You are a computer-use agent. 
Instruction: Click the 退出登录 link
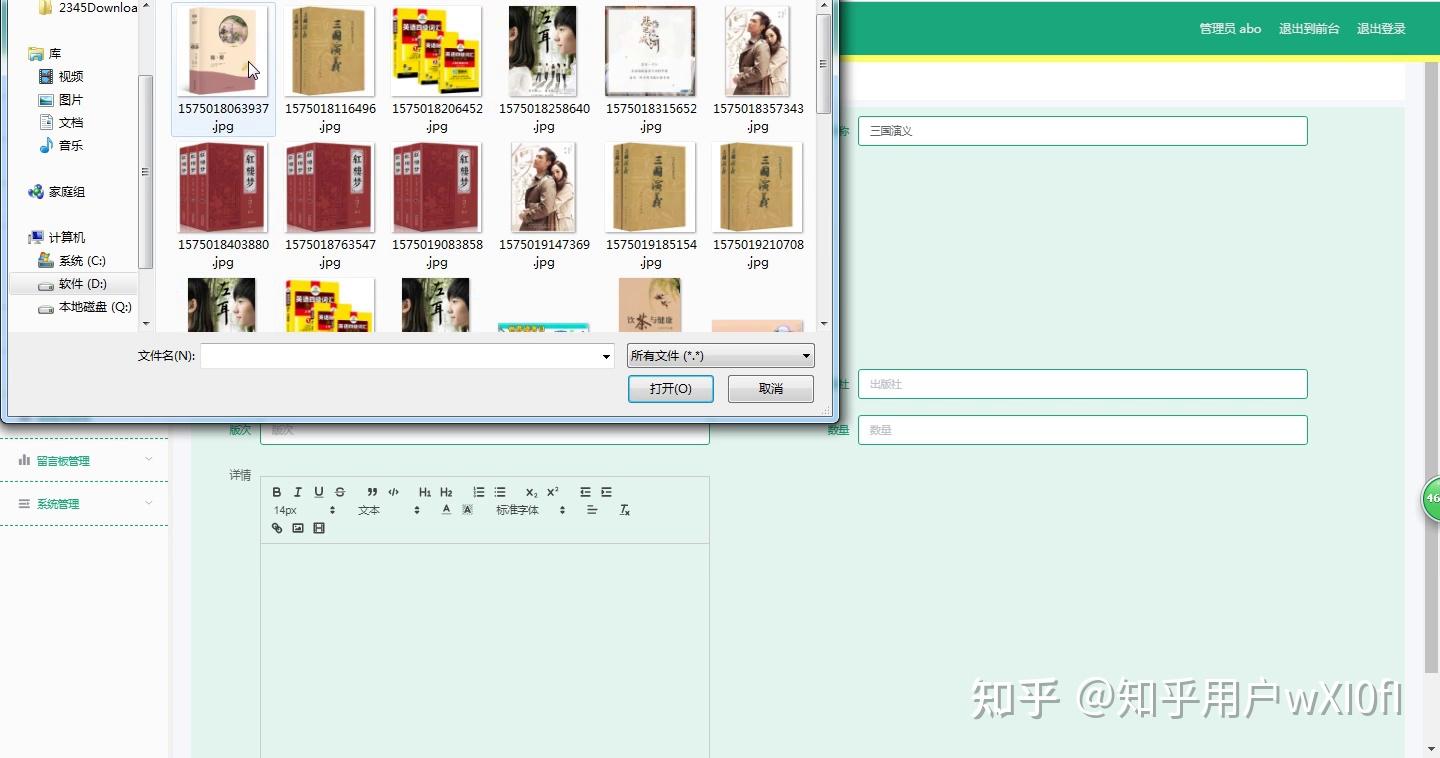(x=1381, y=29)
